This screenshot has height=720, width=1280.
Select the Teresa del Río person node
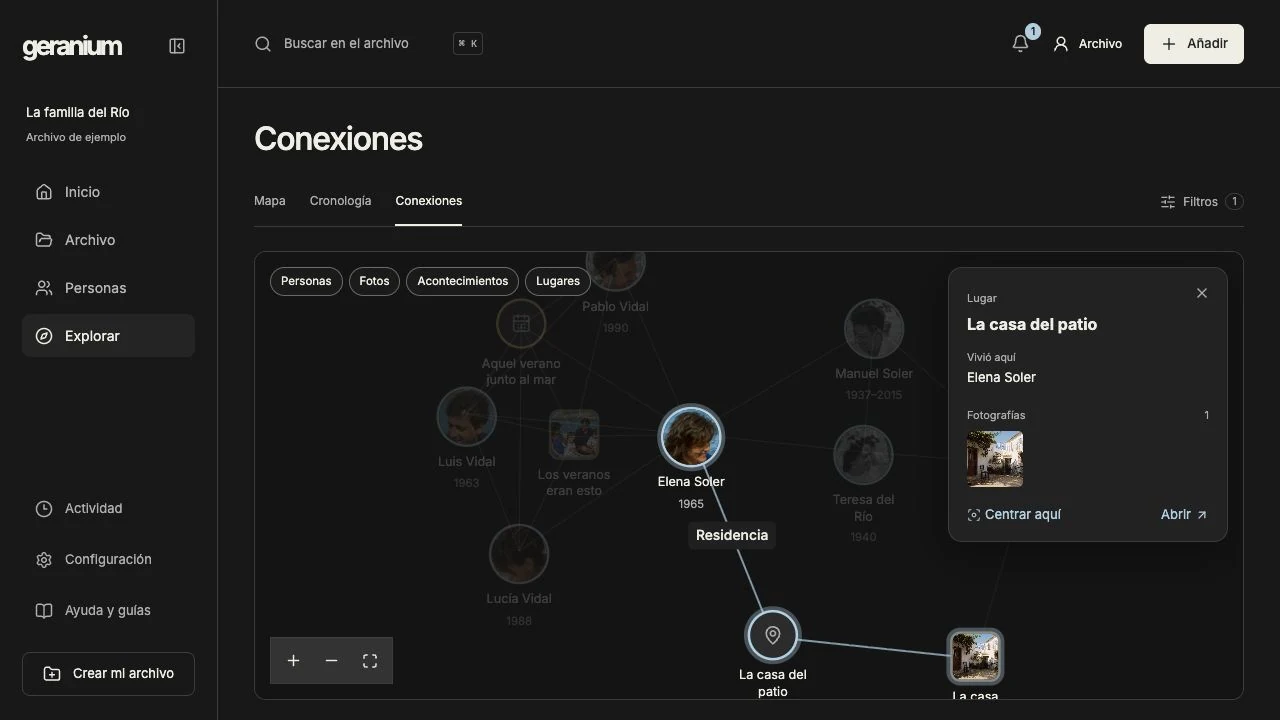[863, 455]
